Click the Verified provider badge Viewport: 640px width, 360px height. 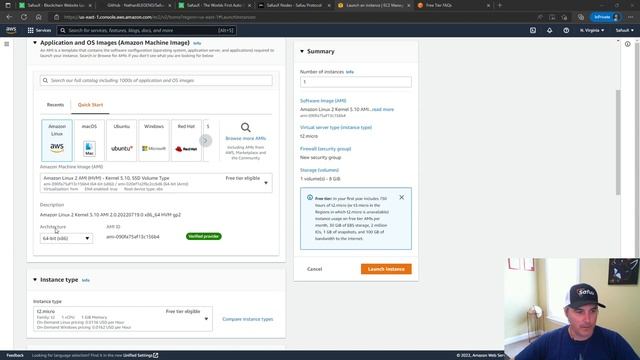204,236
